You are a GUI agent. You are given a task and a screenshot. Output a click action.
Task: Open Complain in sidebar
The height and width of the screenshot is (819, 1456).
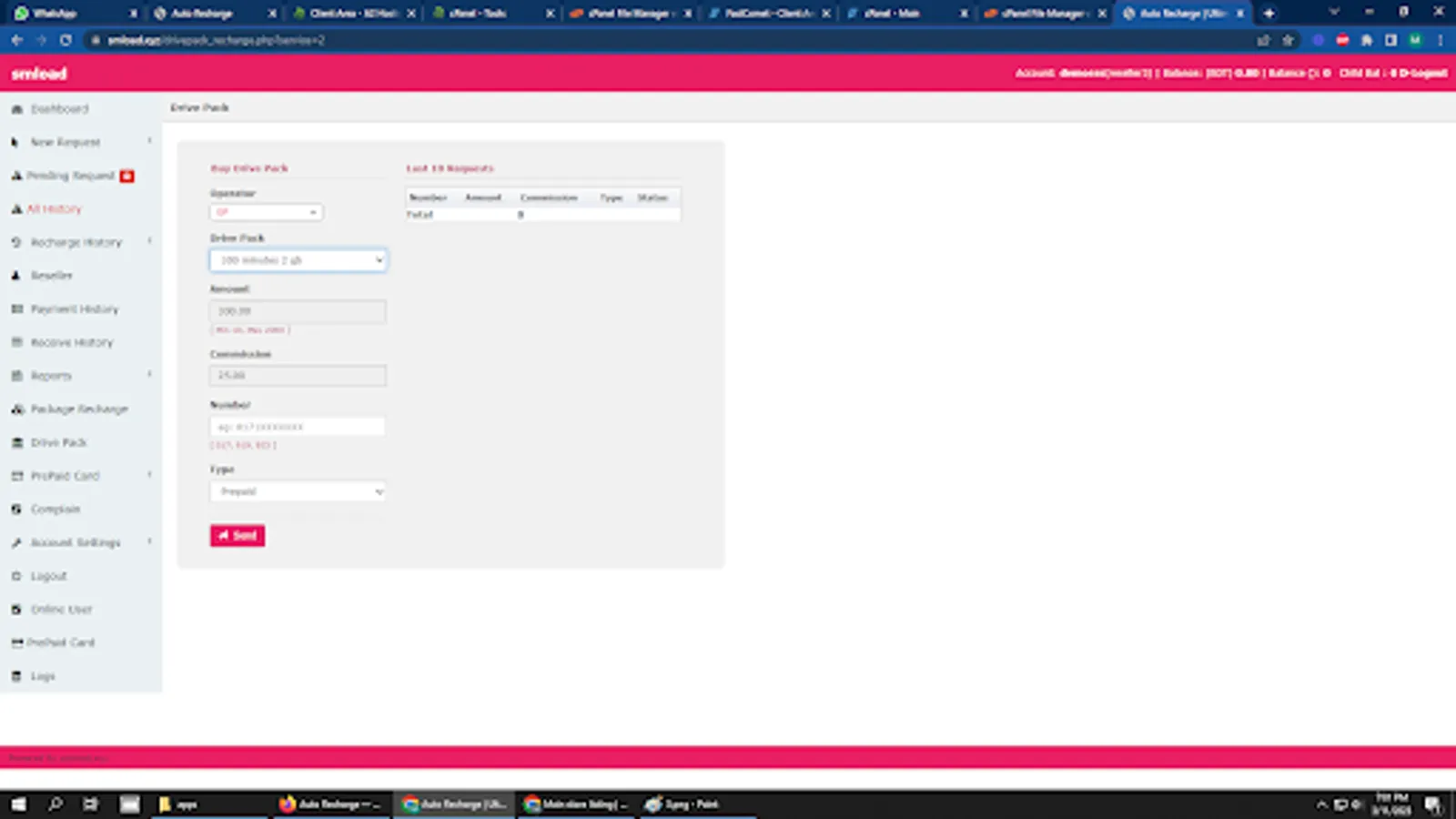(56, 510)
